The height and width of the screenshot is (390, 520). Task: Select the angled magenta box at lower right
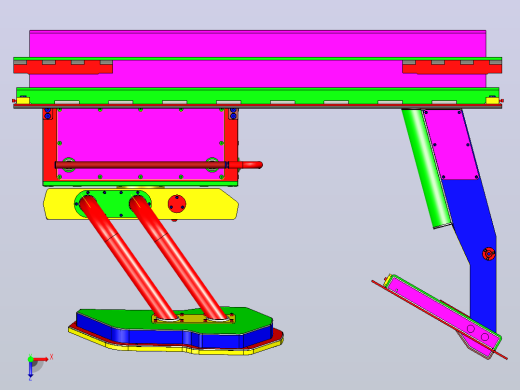click(x=443, y=315)
